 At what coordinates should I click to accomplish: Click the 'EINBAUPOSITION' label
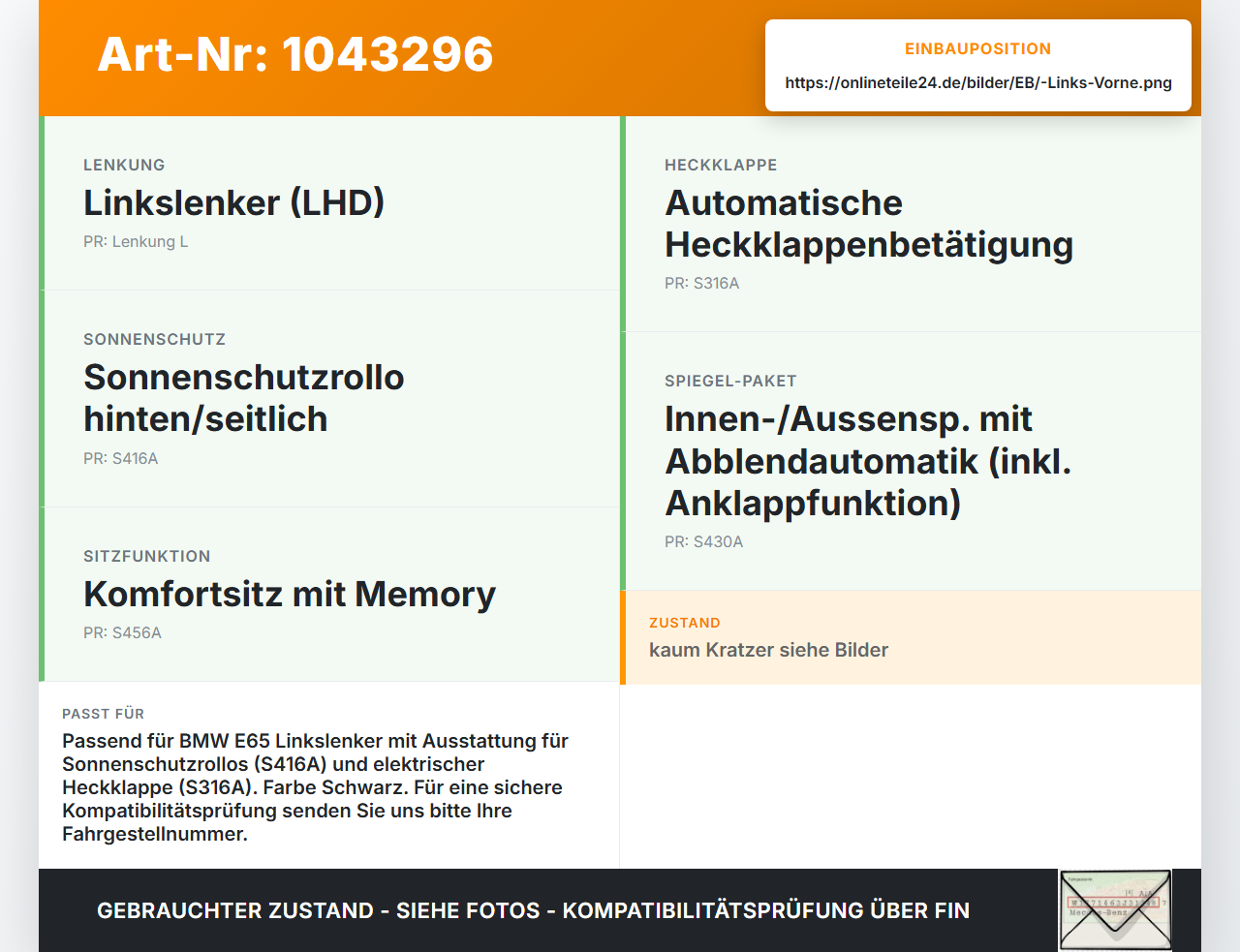click(978, 49)
